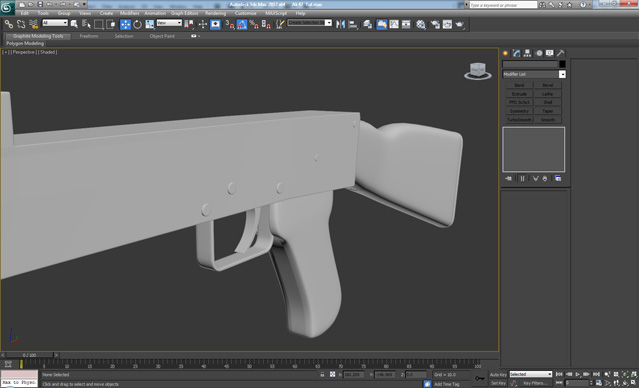Open the Rendered Frame Window icon
Image resolution: width=639 pixels, height=388 pixels.
pyautogui.click(x=447, y=24)
